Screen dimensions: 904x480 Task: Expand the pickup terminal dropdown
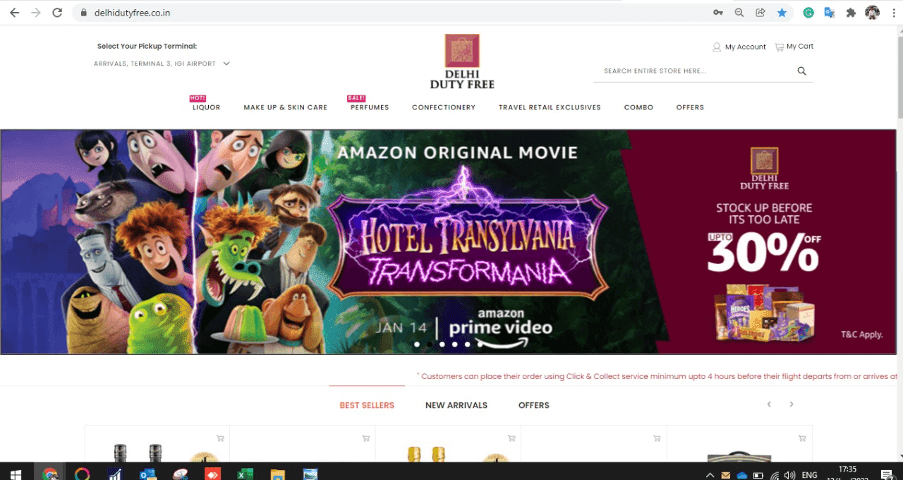[x=162, y=63]
